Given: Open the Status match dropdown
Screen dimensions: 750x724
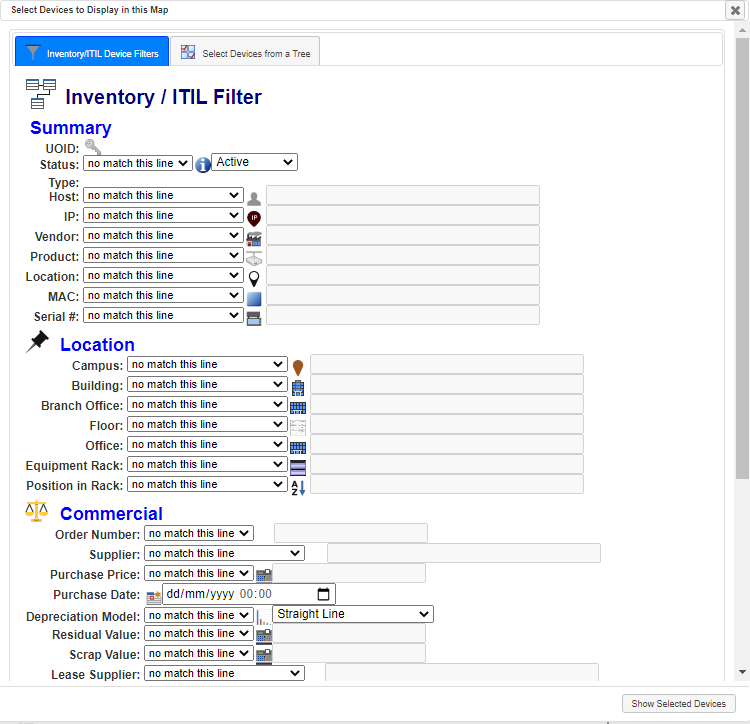Looking at the screenshot, I should point(138,164).
